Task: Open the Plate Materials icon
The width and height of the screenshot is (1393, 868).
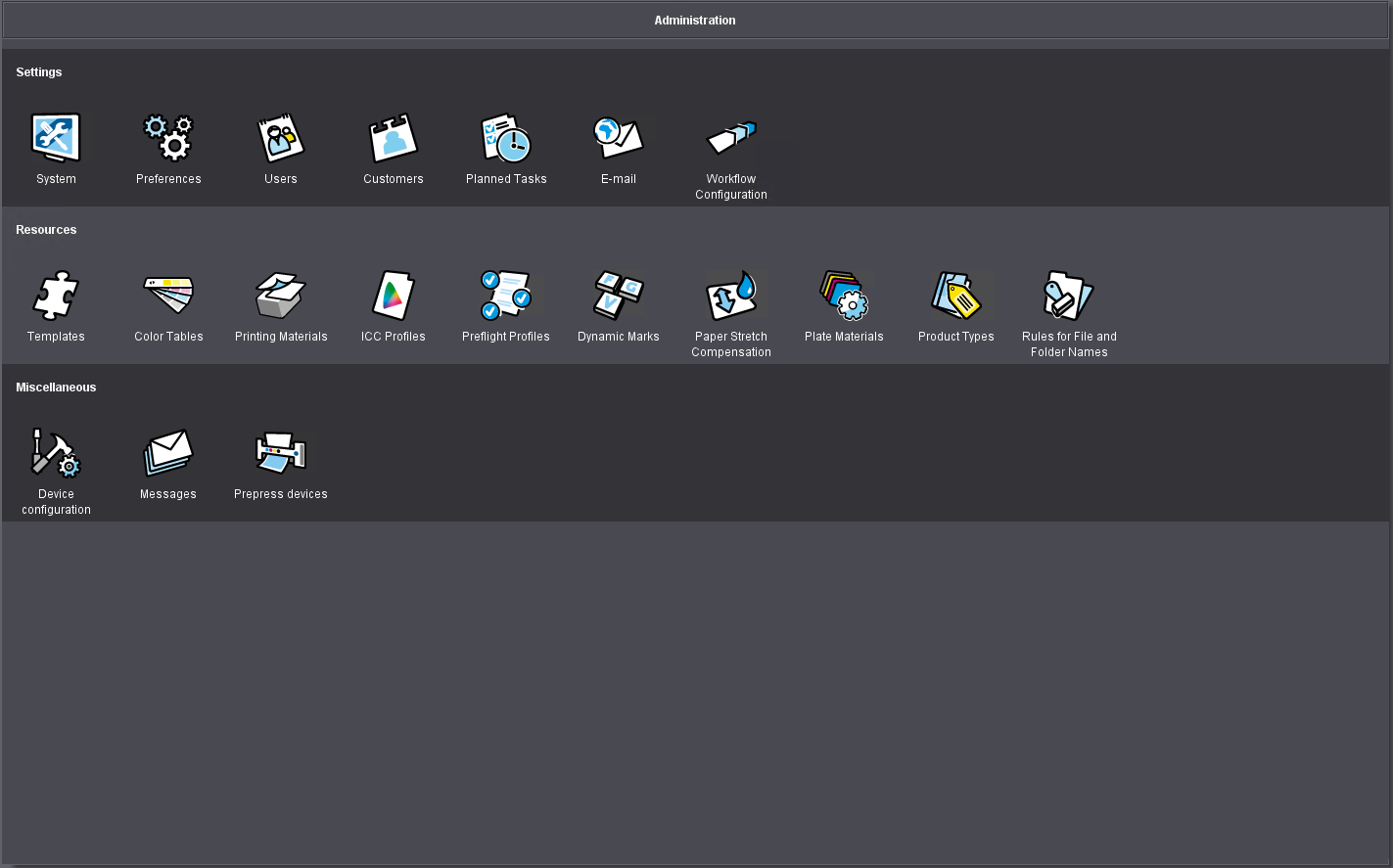Action: pyautogui.click(x=844, y=297)
